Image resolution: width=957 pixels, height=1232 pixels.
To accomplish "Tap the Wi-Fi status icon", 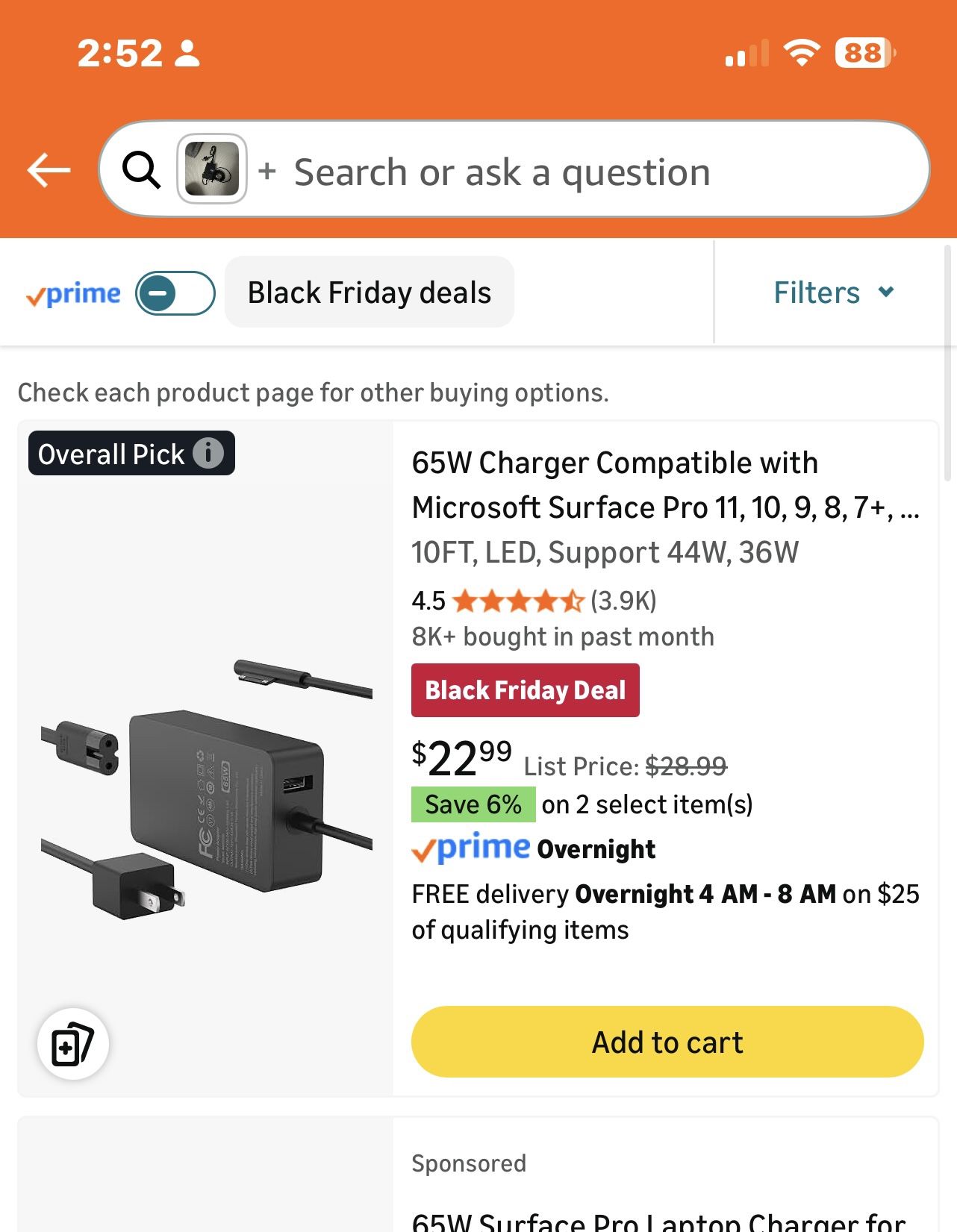I will (x=802, y=52).
